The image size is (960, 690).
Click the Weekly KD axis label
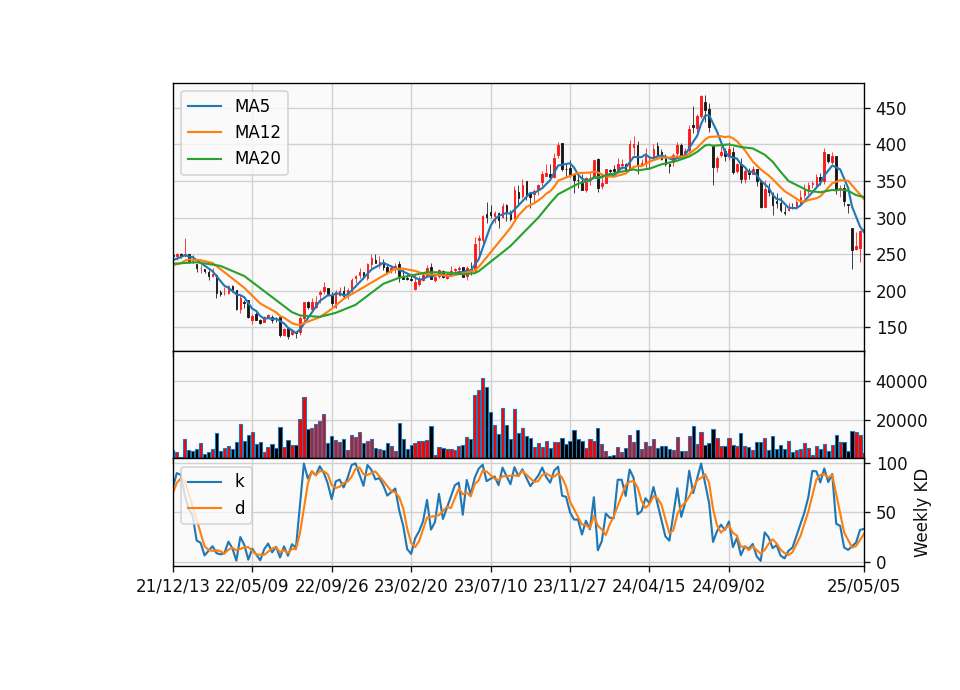(921, 514)
